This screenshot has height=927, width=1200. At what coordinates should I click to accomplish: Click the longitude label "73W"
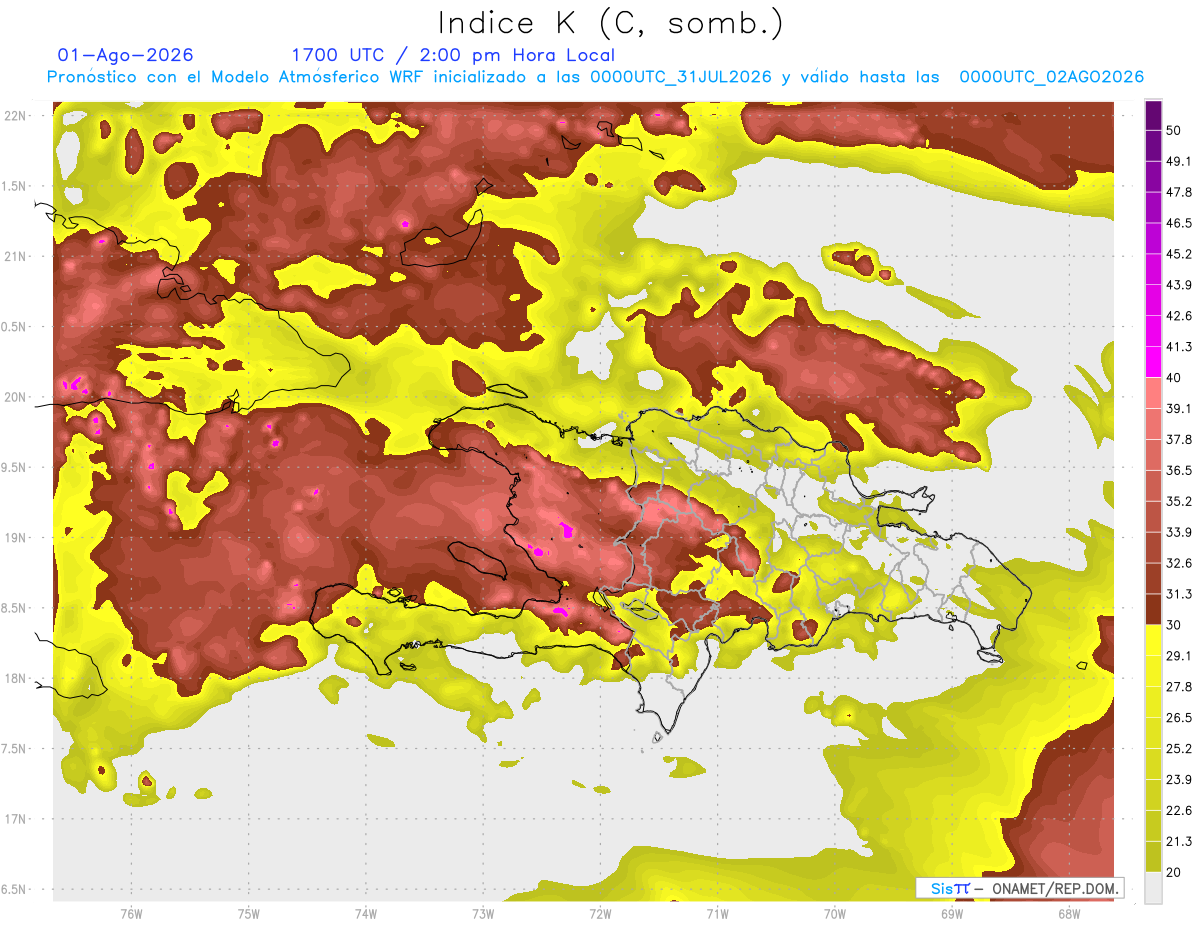tap(483, 914)
